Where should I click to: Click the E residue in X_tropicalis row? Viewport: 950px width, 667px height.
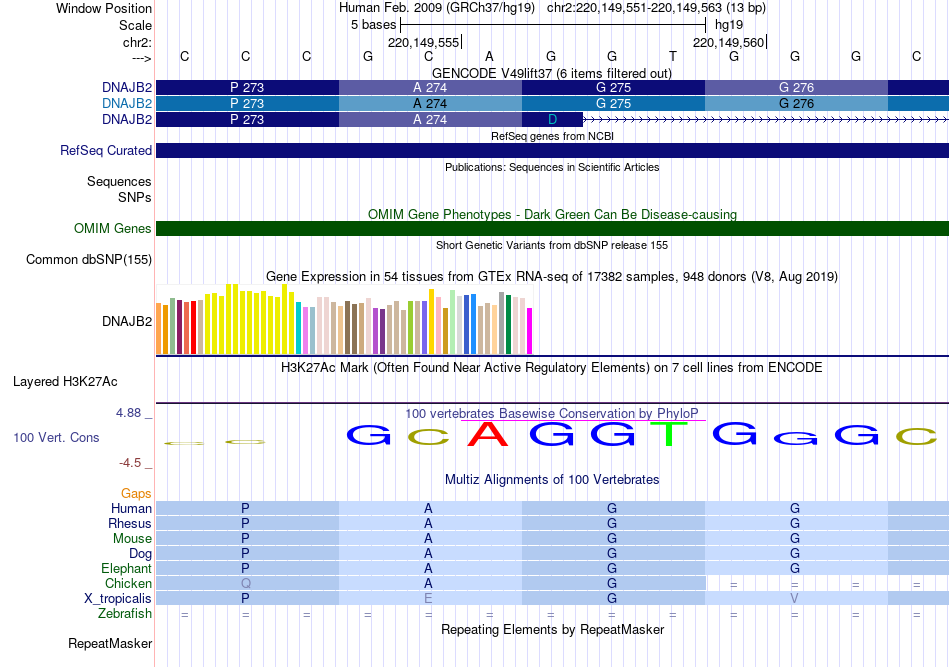click(x=428, y=599)
